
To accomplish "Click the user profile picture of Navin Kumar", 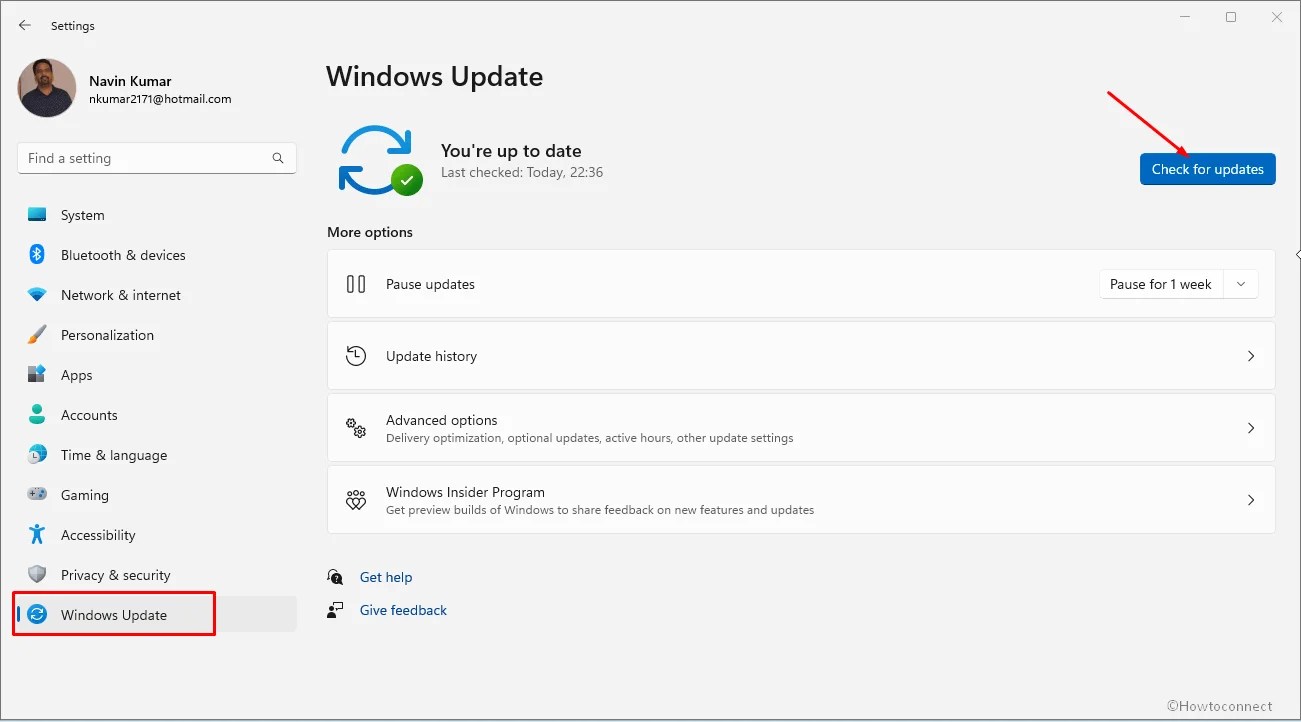I will 46,88.
